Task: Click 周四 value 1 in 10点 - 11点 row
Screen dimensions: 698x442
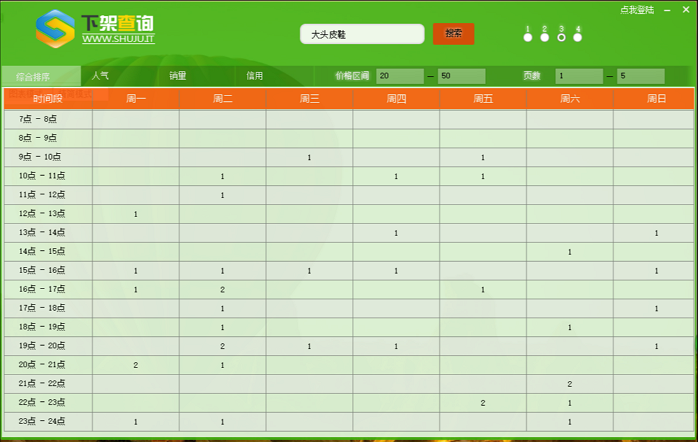Action: (x=396, y=177)
